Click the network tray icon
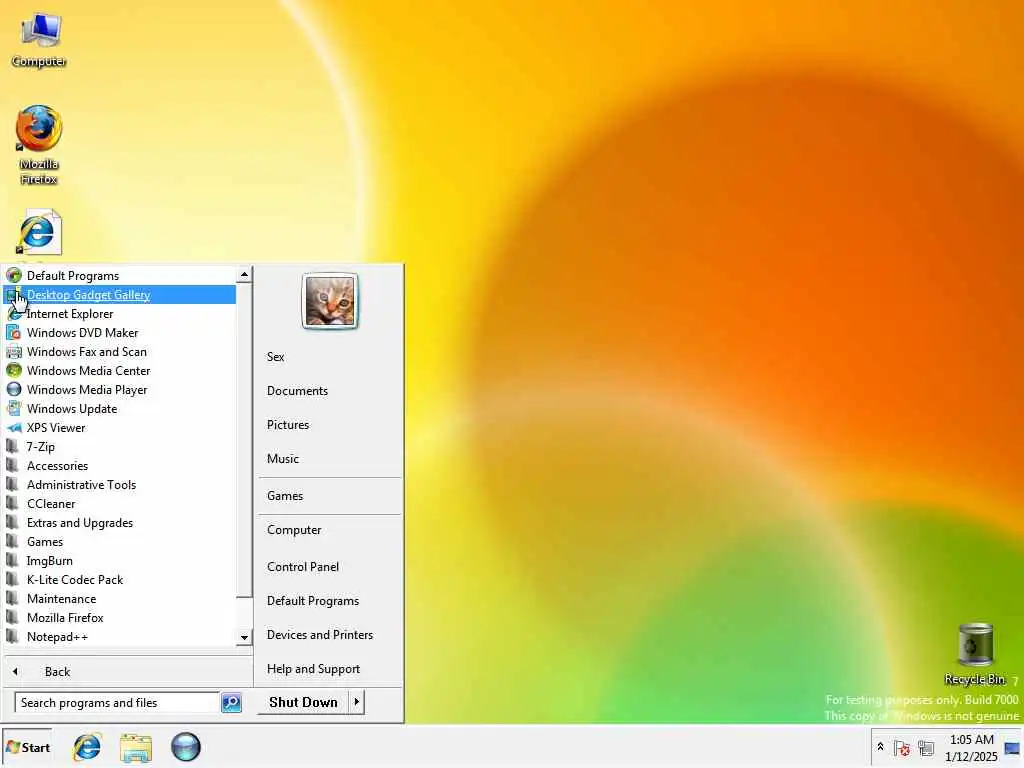Image resolution: width=1024 pixels, height=768 pixels. coord(925,748)
